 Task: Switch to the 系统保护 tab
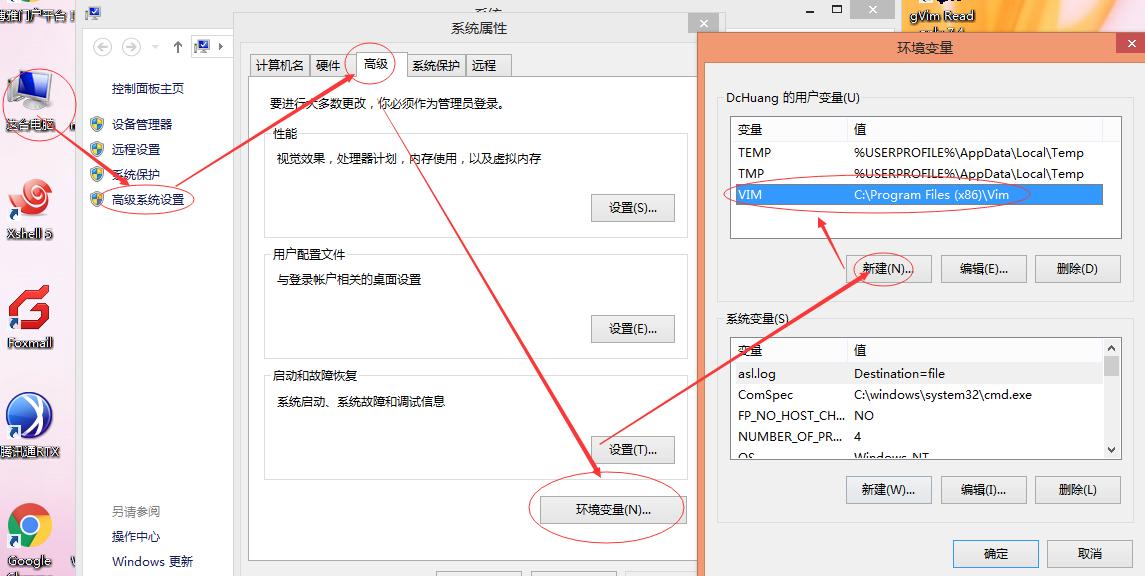[436, 65]
